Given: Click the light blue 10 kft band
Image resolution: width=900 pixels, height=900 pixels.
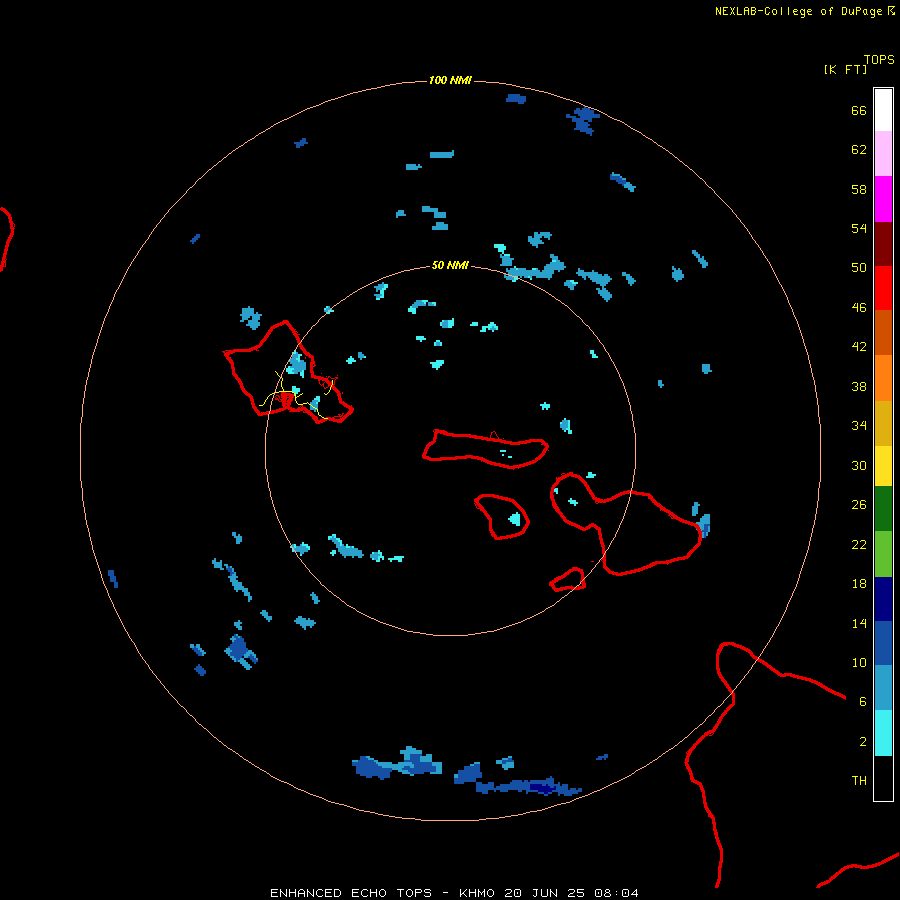Looking at the screenshot, I should pos(883,688).
